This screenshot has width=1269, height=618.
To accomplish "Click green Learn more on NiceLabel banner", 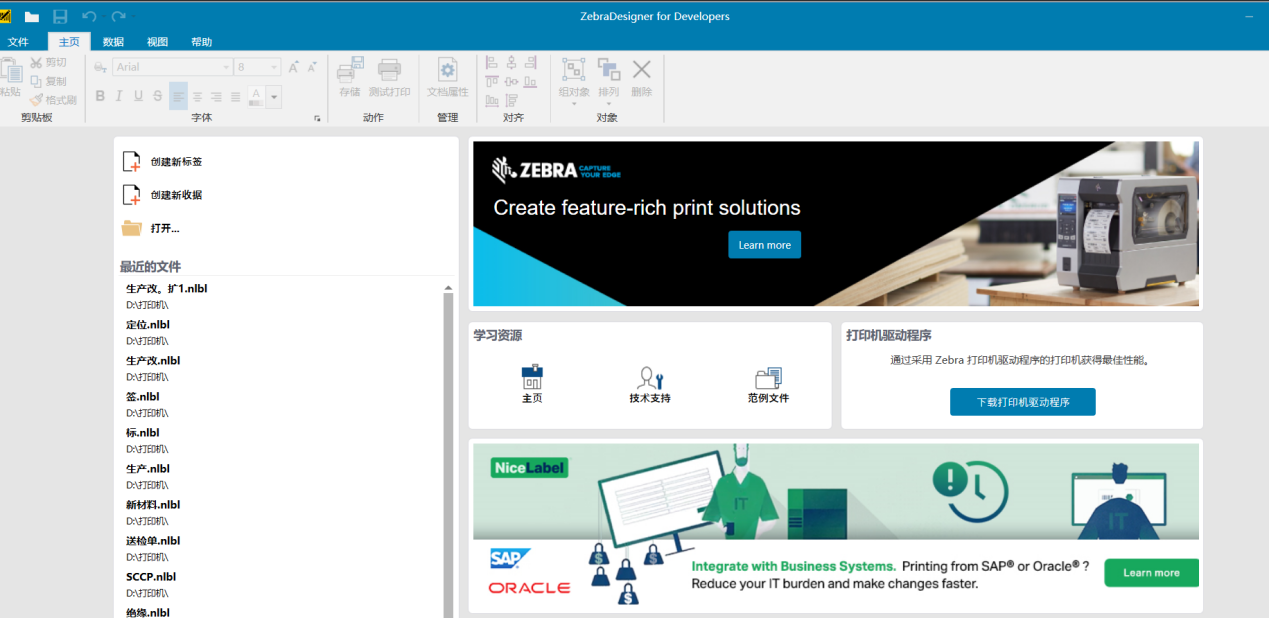I will tap(1151, 573).
